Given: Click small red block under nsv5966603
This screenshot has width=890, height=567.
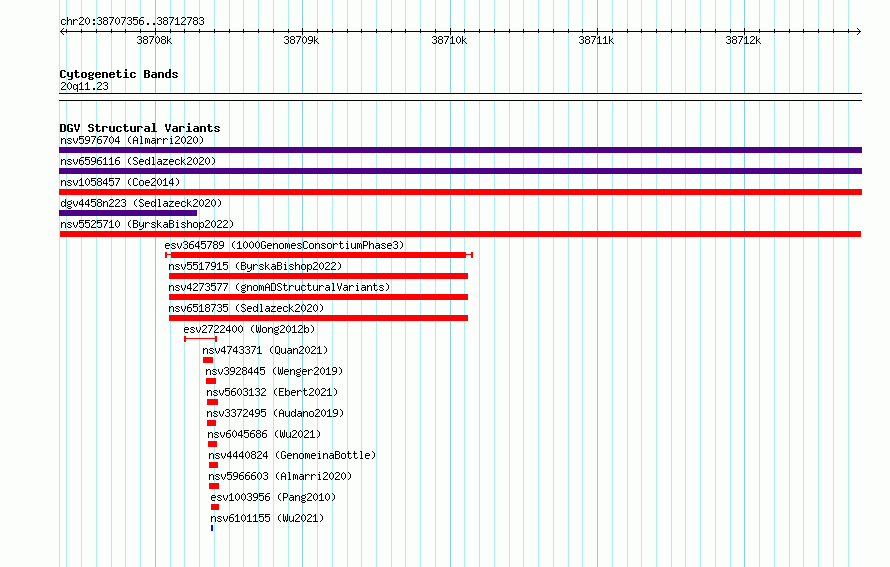Looking at the screenshot, I should click(214, 486).
